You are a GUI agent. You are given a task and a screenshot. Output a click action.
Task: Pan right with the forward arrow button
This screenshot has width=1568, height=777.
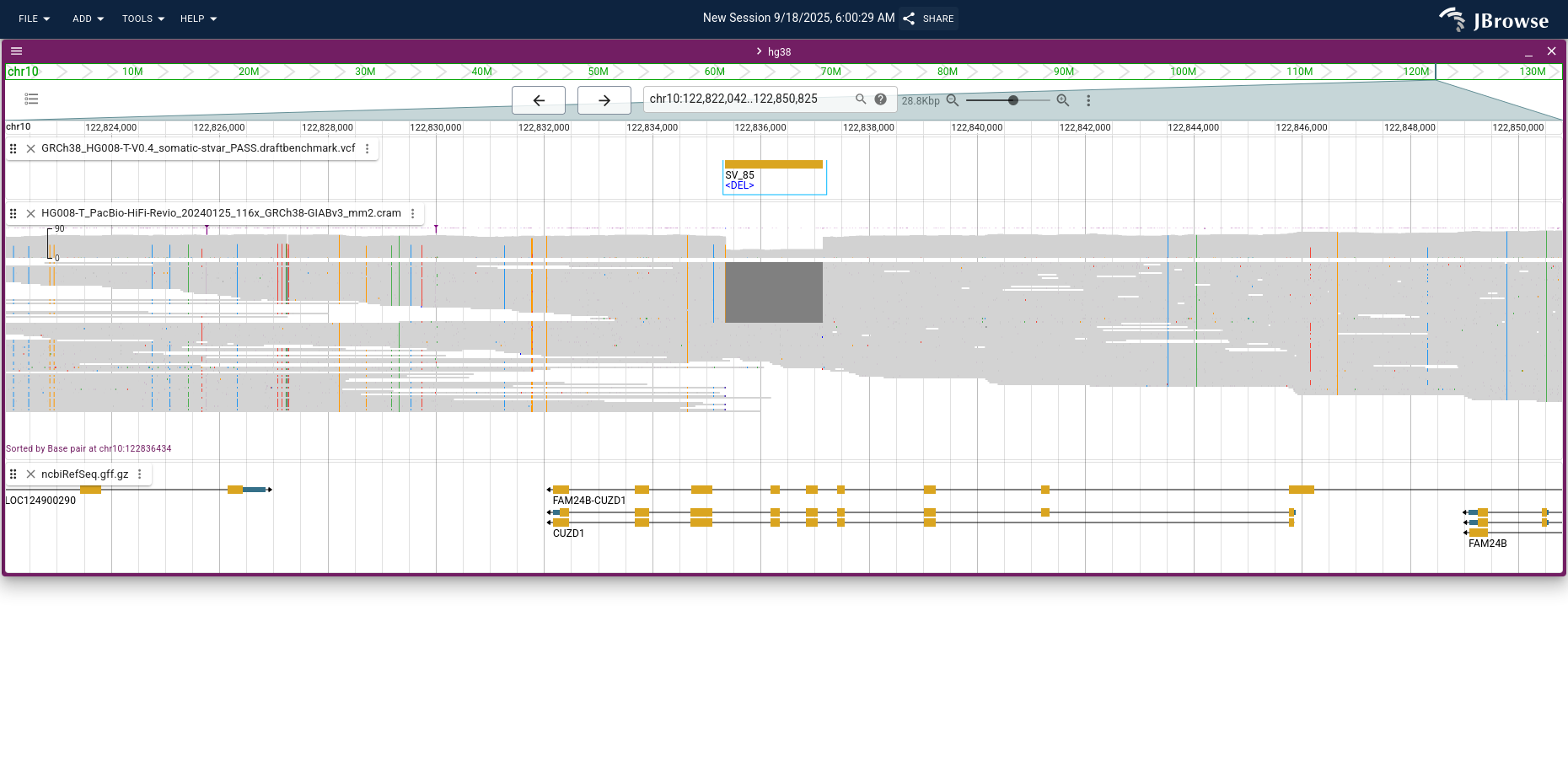(x=604, y=100)
